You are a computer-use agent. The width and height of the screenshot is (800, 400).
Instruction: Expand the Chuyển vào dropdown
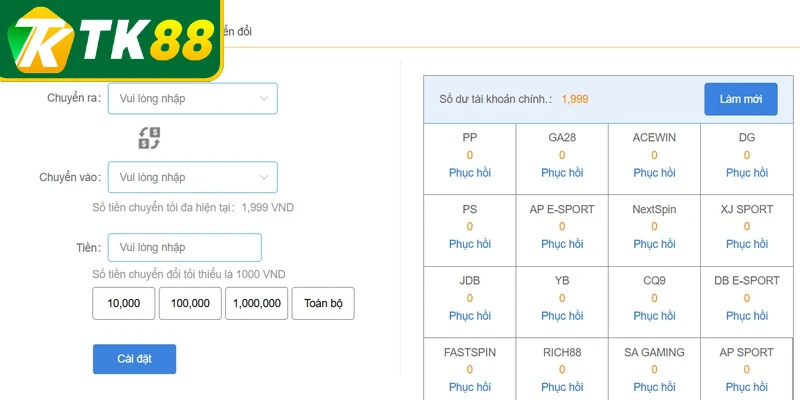click(193, 177)
